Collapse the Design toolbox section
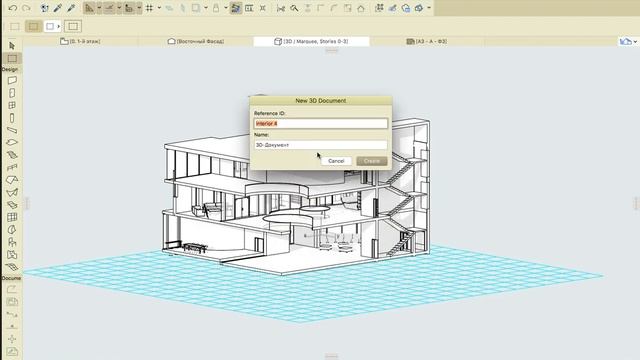Image resolution: width=640 pixels, height=360 pixels. (x=10, y=69)
